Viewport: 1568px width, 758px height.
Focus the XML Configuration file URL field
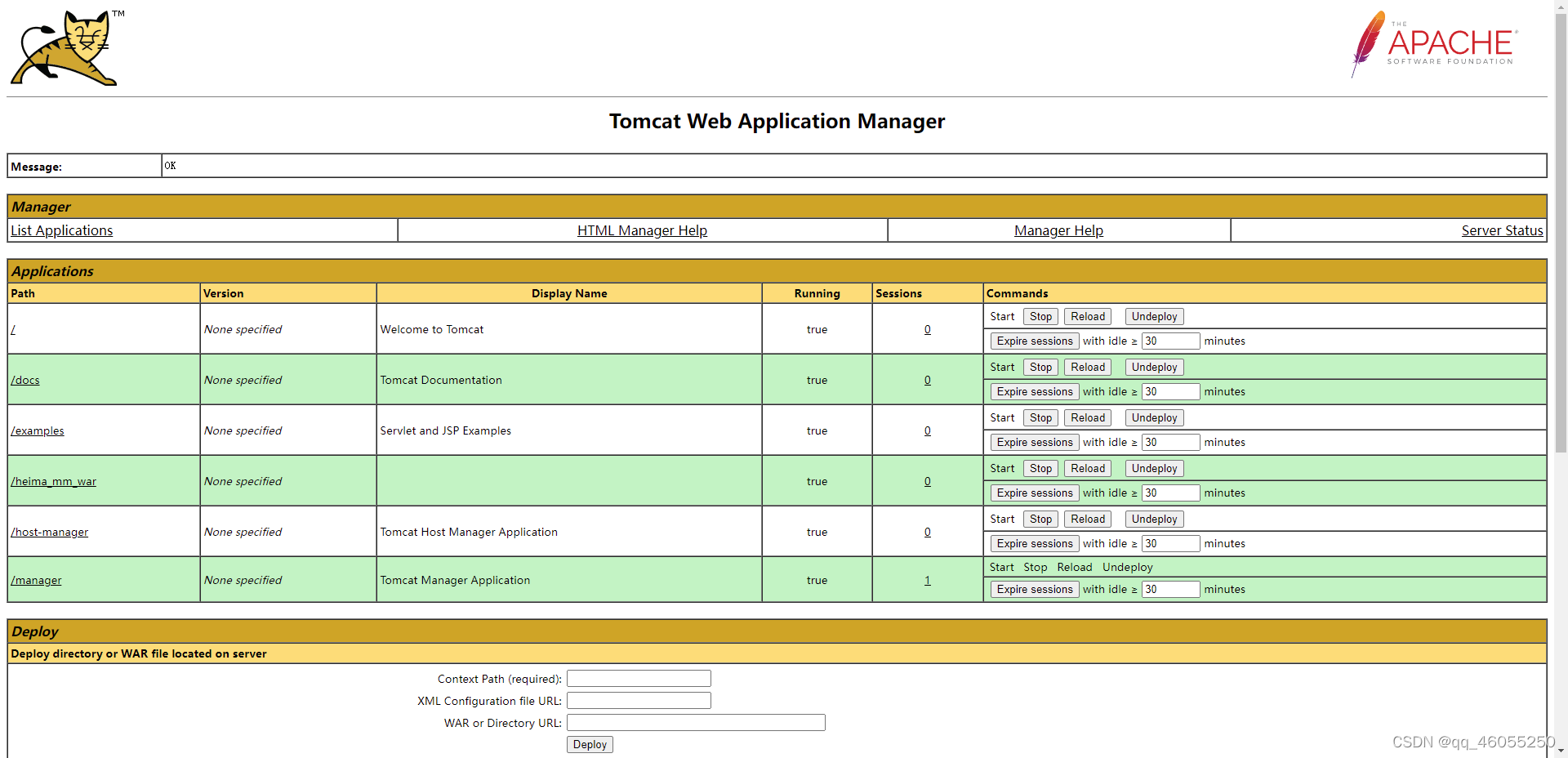tap(639, 701)
